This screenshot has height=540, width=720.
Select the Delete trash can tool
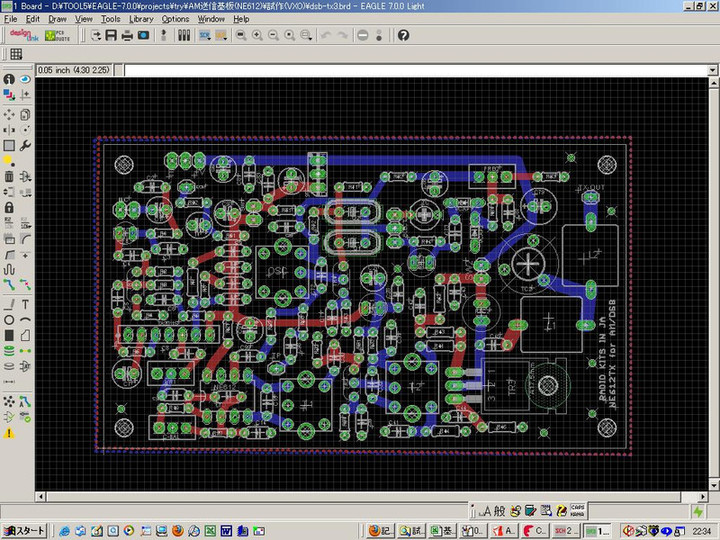pos(9,176)
